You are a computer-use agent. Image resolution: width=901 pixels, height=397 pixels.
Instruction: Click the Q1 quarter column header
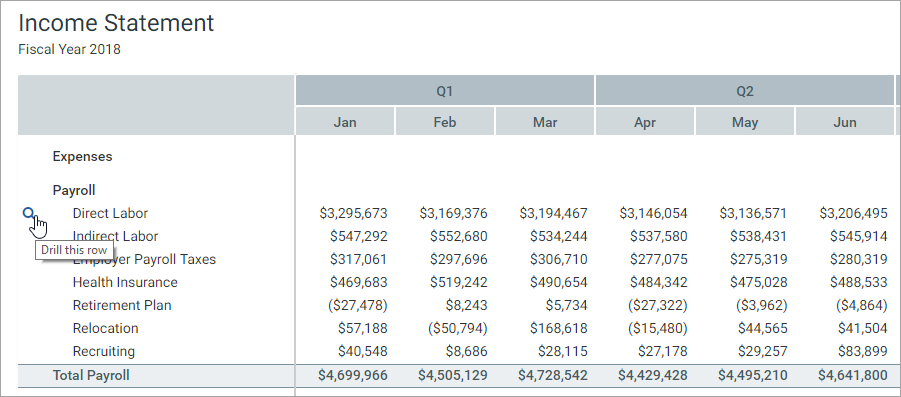445,91
